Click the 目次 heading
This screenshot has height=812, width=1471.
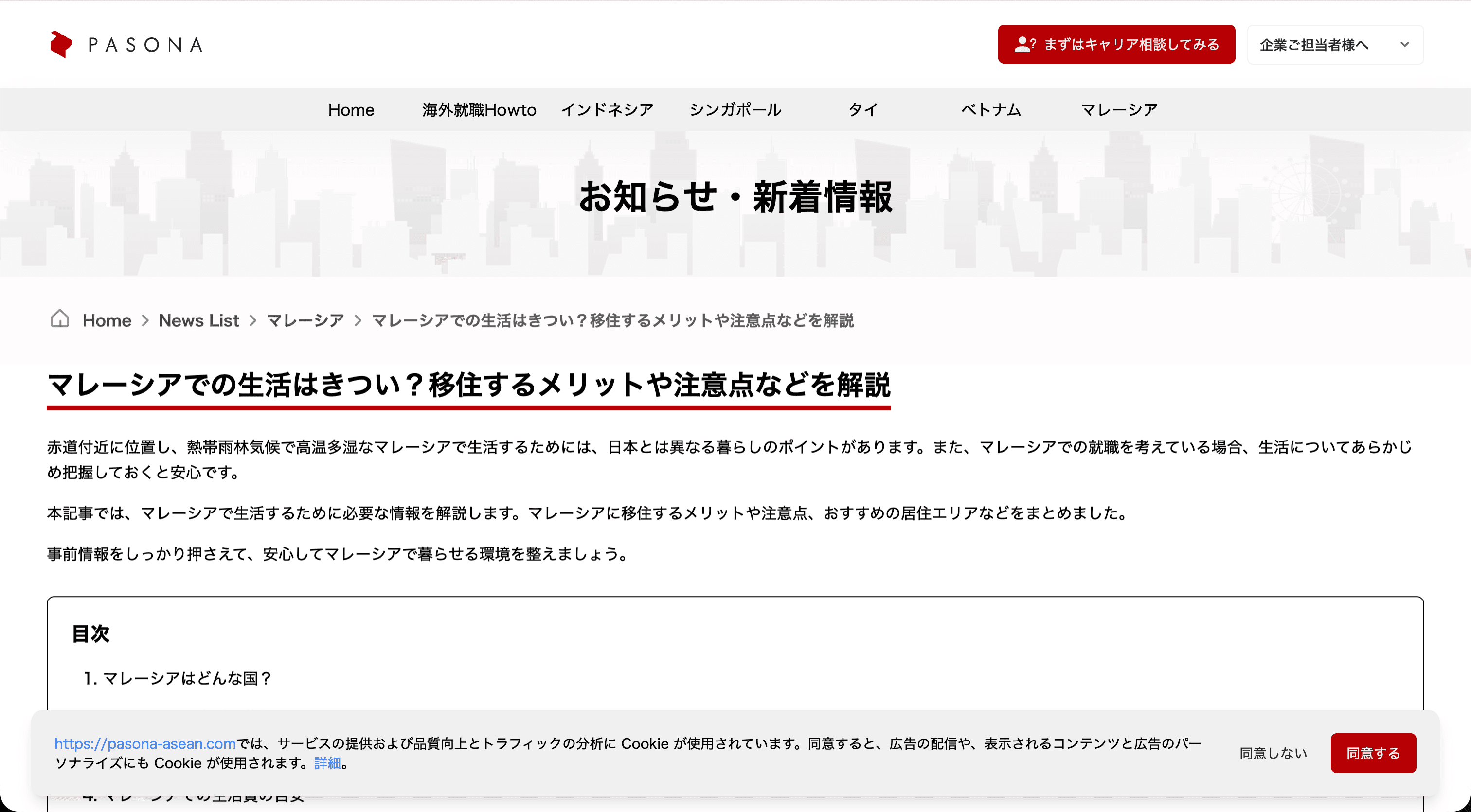pyautogui.click(x=91, y=634)
